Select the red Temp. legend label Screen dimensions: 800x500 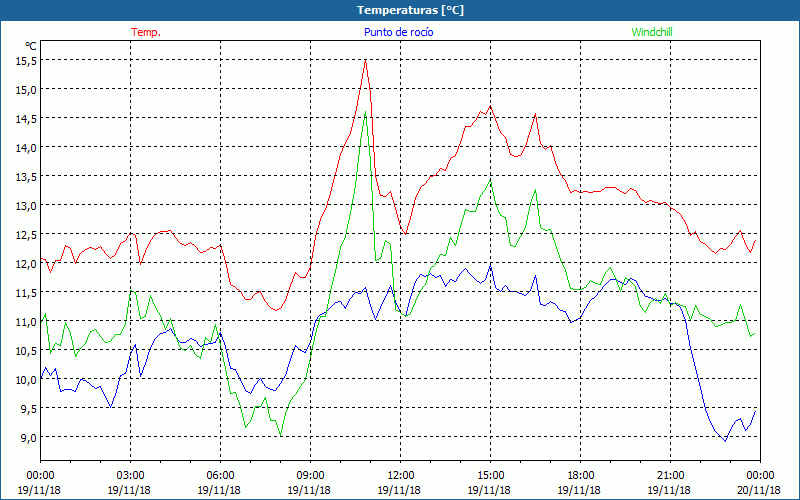[146, 32]
